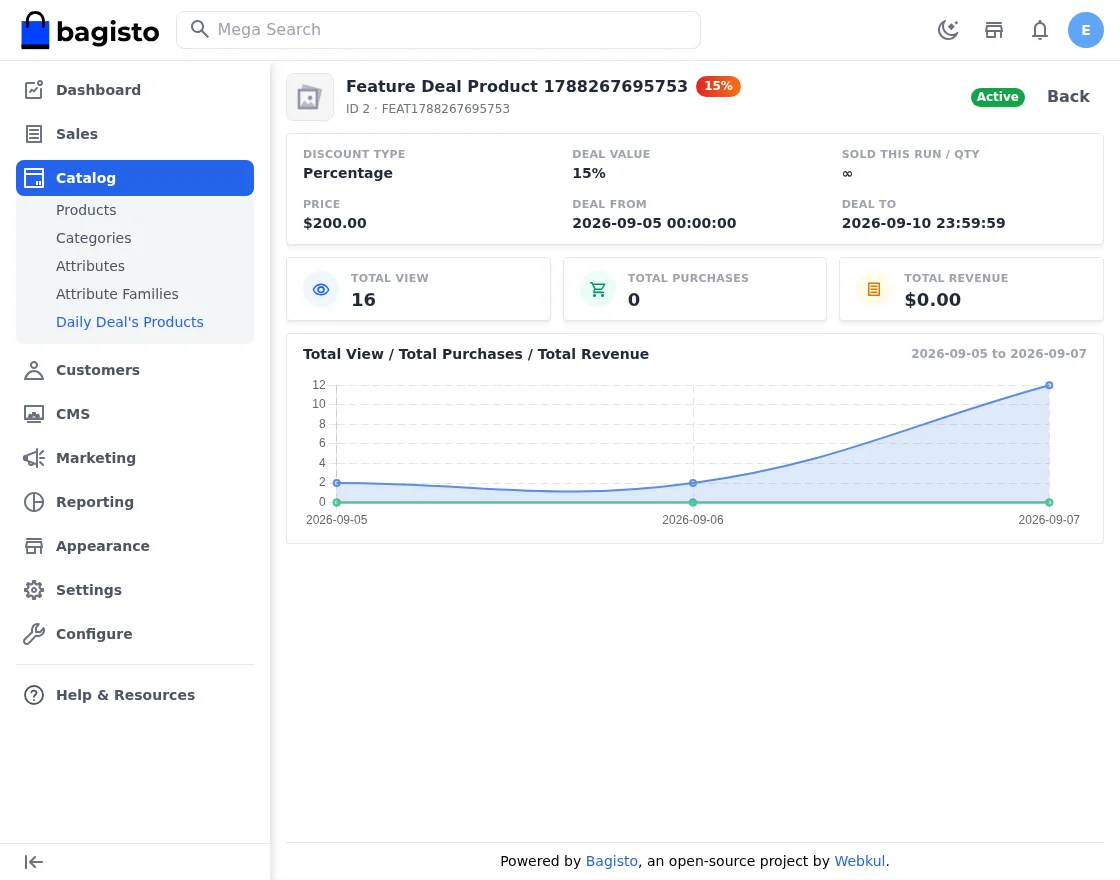Image resolution: width=1120 pixels, height=880 pixels.
Task: Click the CMS monitor icon
Action: click(34, 414)
